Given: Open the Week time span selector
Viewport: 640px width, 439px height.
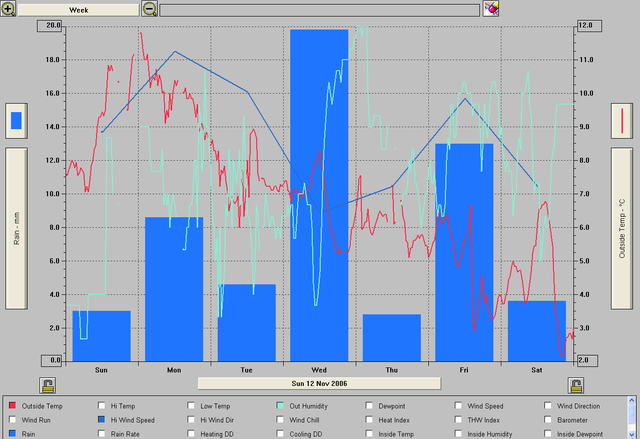Looking at the screenshot, I should pos(78,9).
